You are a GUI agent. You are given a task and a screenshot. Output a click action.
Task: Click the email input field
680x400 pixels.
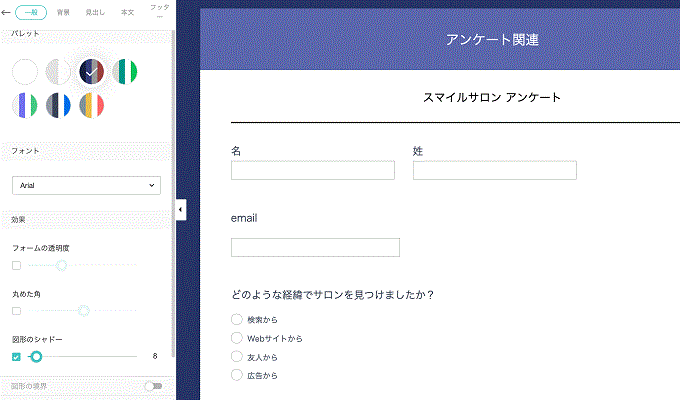(x=315, y=248)
